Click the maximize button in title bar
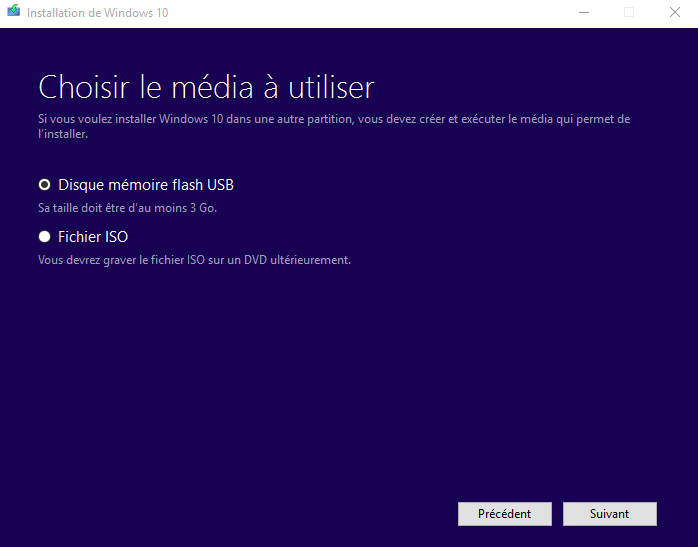Screen dimensions: 698x547 point(629,12)
